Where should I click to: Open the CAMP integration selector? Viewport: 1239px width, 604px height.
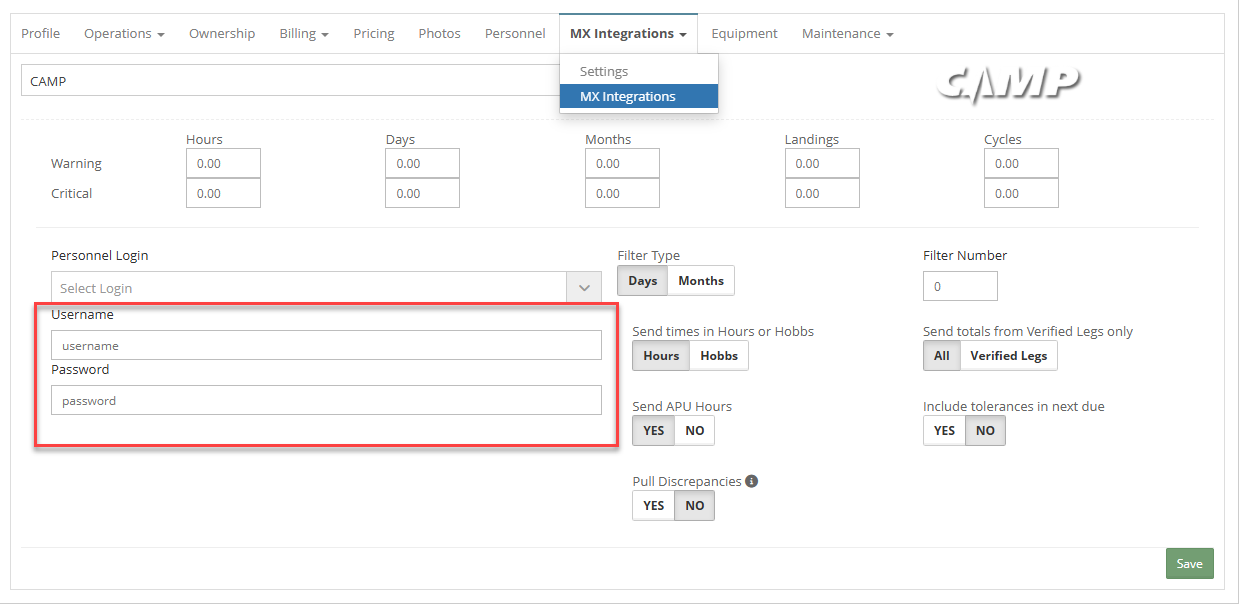tap(290, 81)
